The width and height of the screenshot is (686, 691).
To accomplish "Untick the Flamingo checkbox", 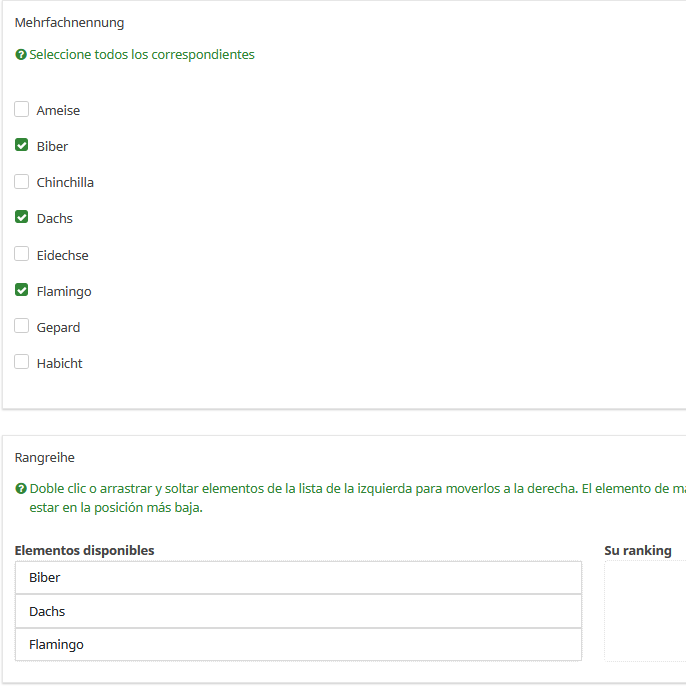I will (22, 291).
